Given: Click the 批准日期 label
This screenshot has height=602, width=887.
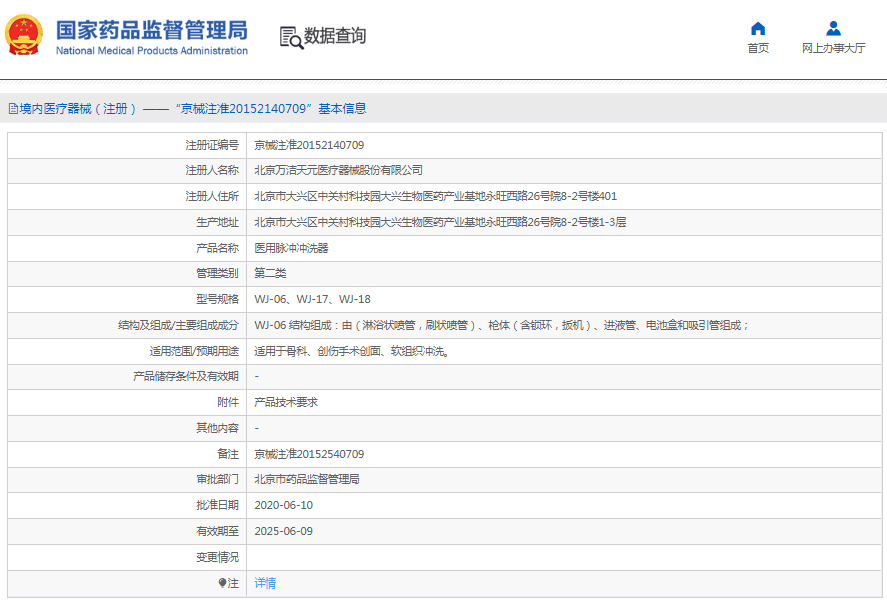Looking at the screenshot, I should click(217, 505).
